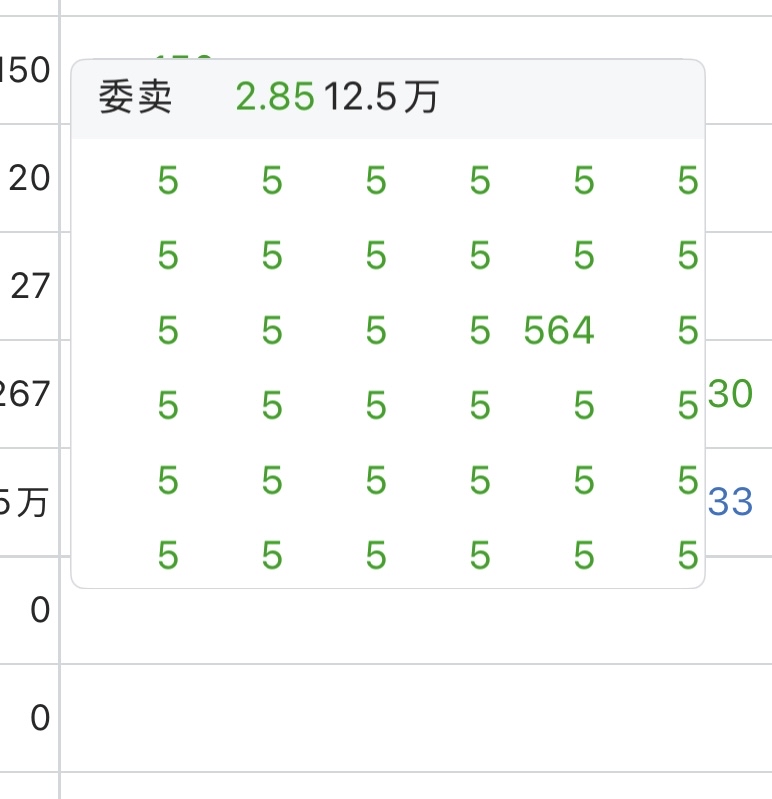
Task: Click the blue 33 value beside popup
Action: point(730,501)
